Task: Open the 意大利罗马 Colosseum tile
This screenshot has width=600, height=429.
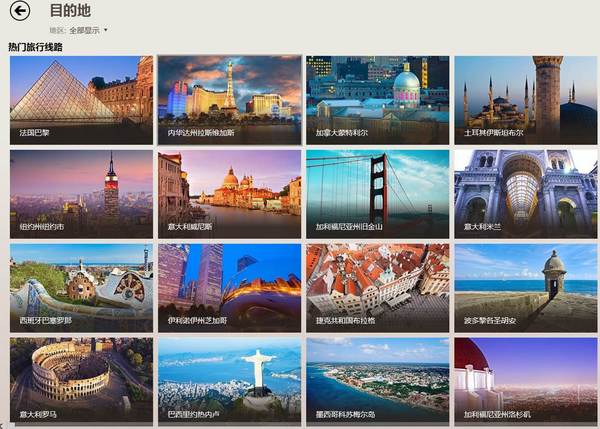Action: (x=81, y=381)
